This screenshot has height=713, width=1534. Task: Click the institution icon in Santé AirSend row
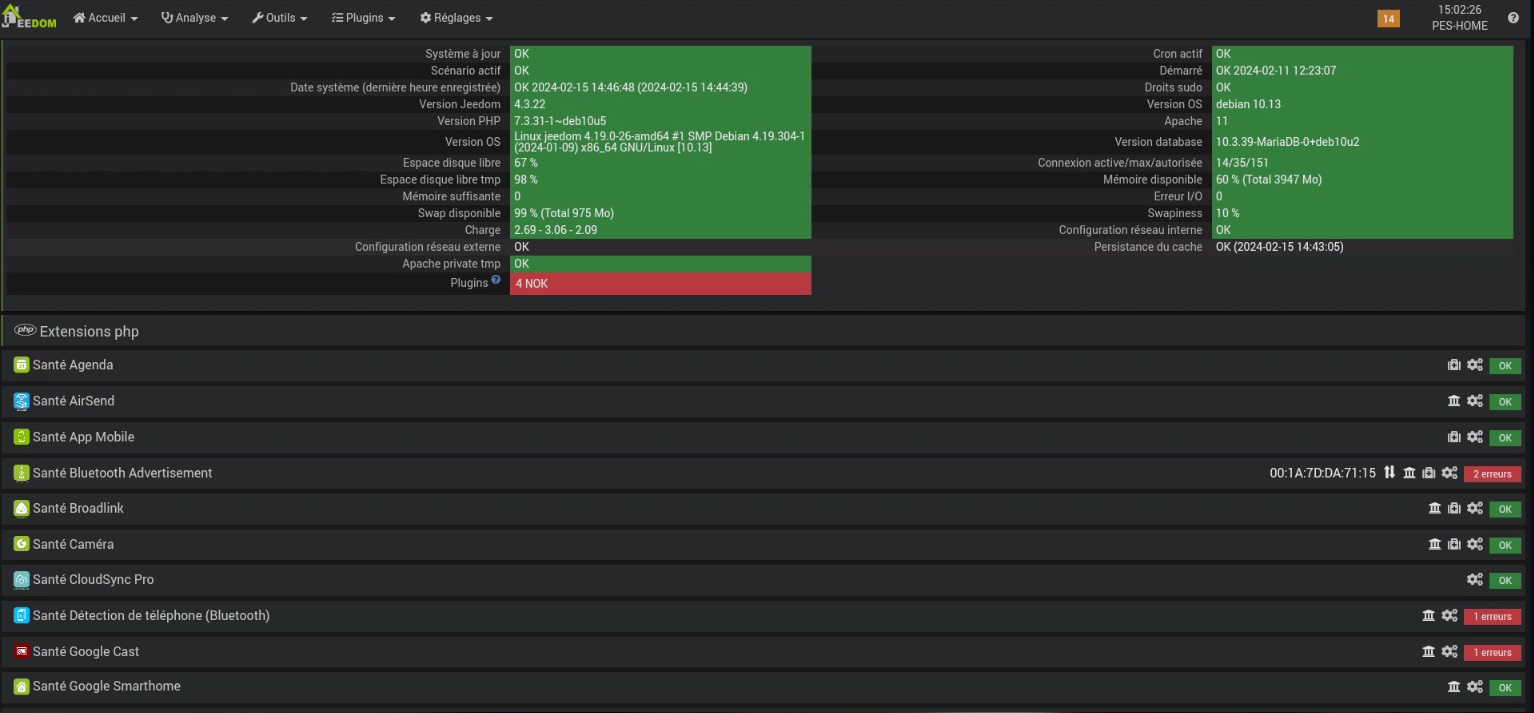(x=1454, y=401)
